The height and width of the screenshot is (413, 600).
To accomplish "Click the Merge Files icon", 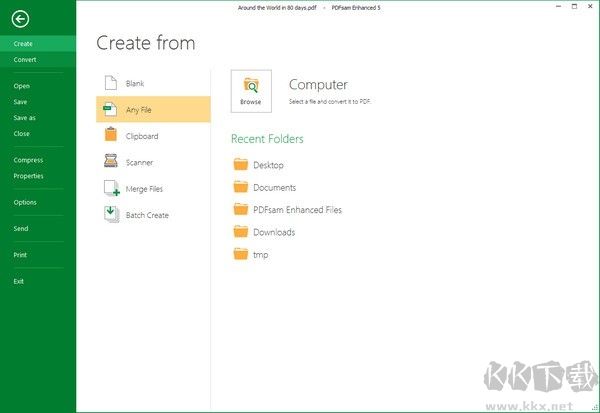I will (112, 188).
